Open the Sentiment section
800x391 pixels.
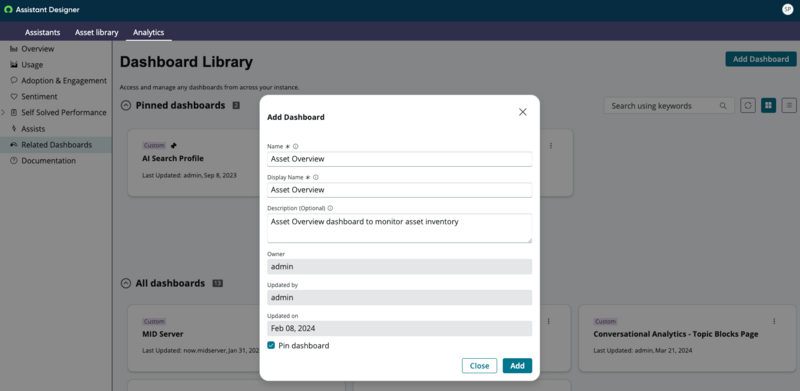pyautogui.click(x=39, y=96)
